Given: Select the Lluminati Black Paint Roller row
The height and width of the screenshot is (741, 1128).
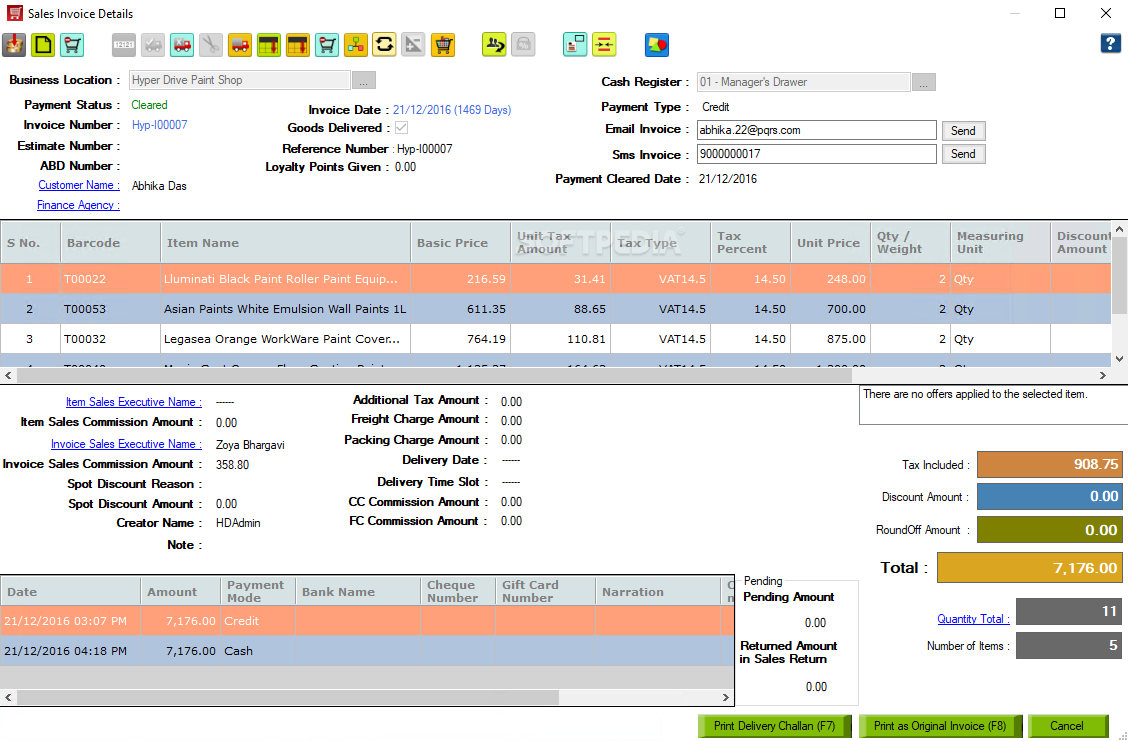Looking at the screenshot, I should coord(555,278).
